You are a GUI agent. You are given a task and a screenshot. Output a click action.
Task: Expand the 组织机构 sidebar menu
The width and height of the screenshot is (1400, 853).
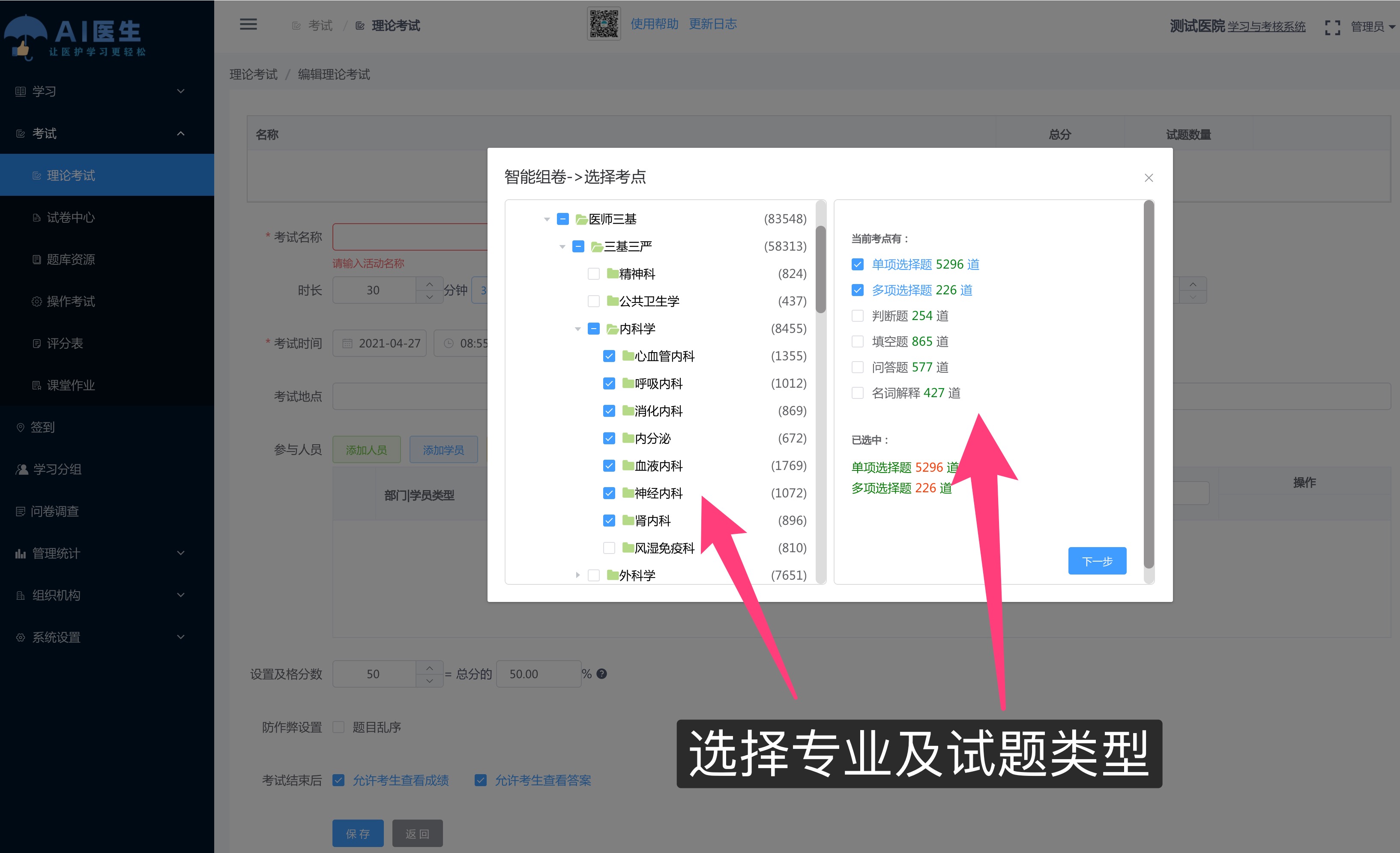(107, 596)
